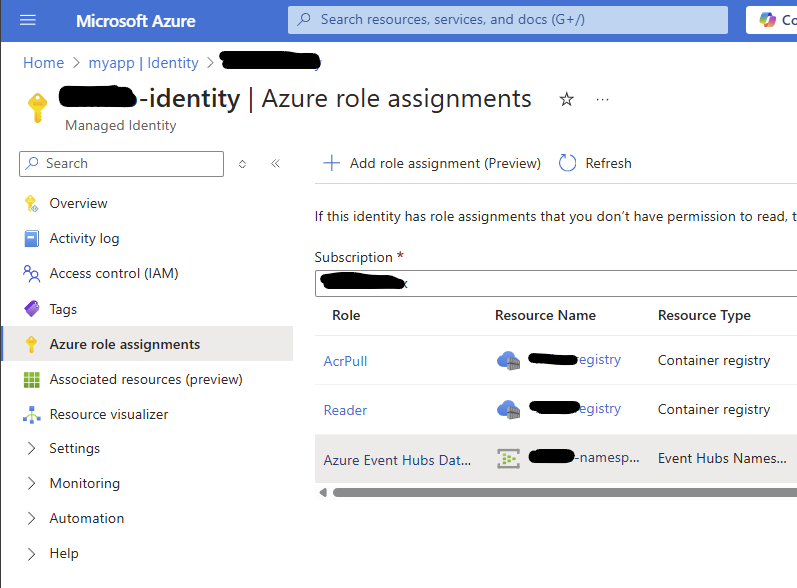Image resolution: width=797 pixels, height=588 pixels.
Task: Open the namespace resource link
Action: click(584, 457)
